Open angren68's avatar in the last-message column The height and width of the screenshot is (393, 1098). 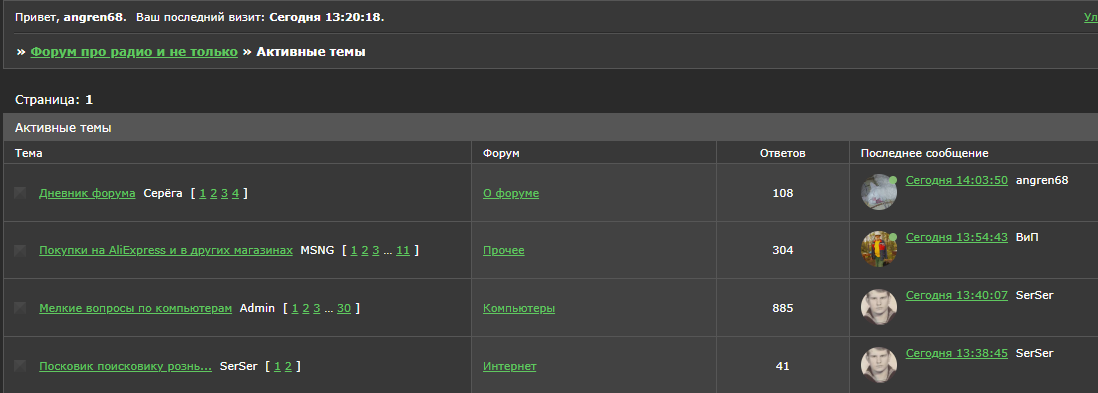(x=879, y=192)
